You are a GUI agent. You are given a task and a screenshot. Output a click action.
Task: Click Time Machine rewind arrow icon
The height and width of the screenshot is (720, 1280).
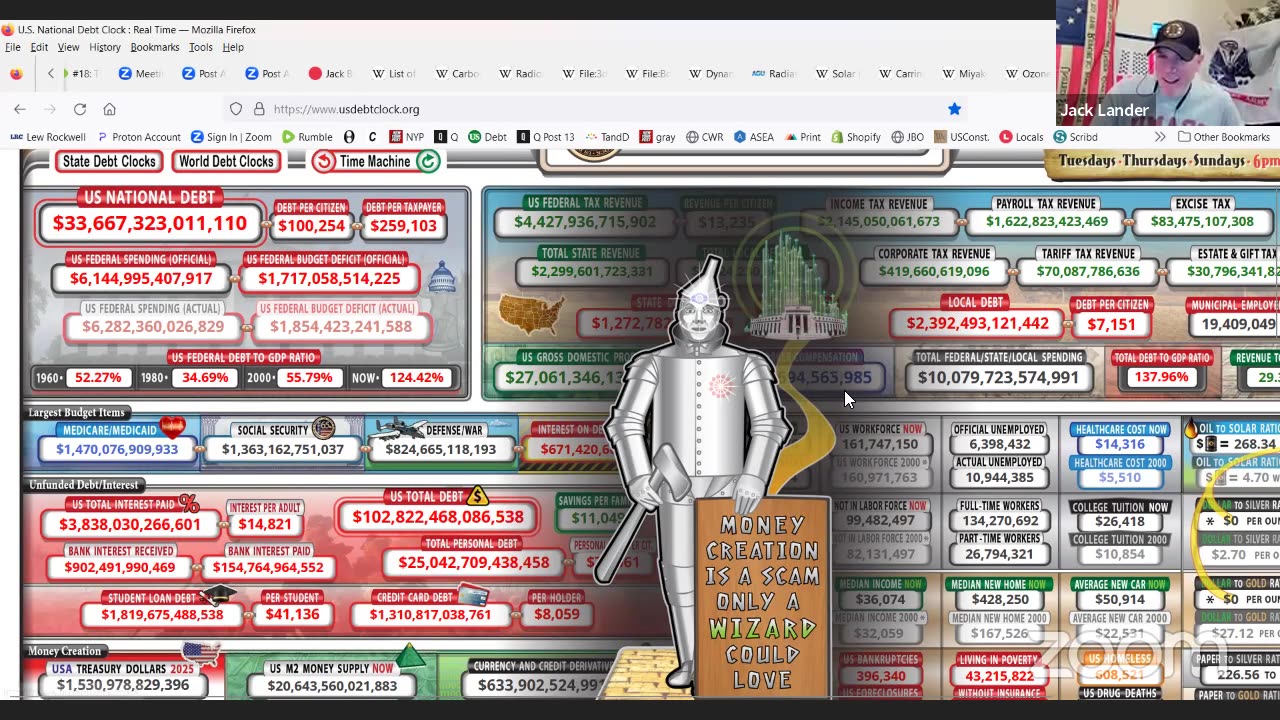(x=323, y=161)
